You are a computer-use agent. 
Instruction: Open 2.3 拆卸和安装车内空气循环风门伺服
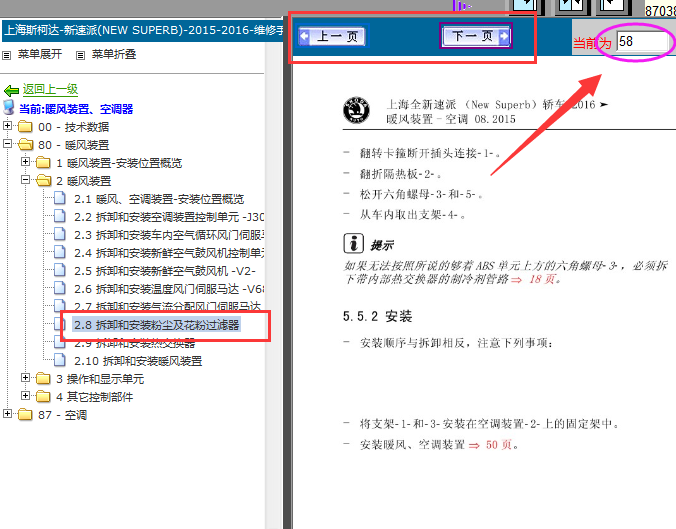click(x=169, y=235)
